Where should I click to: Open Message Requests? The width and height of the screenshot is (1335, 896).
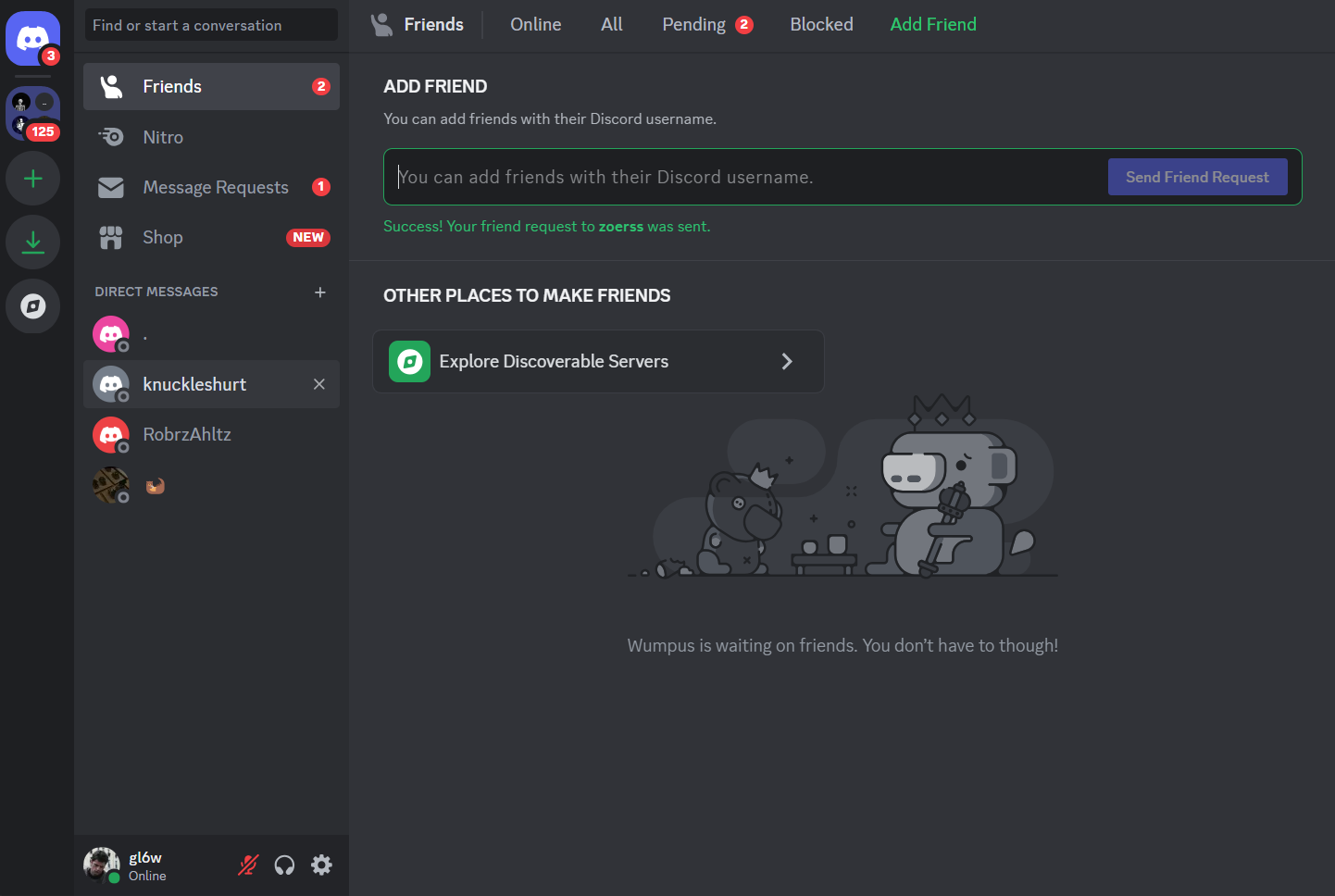pyautogui.click(x=211, y=187)
